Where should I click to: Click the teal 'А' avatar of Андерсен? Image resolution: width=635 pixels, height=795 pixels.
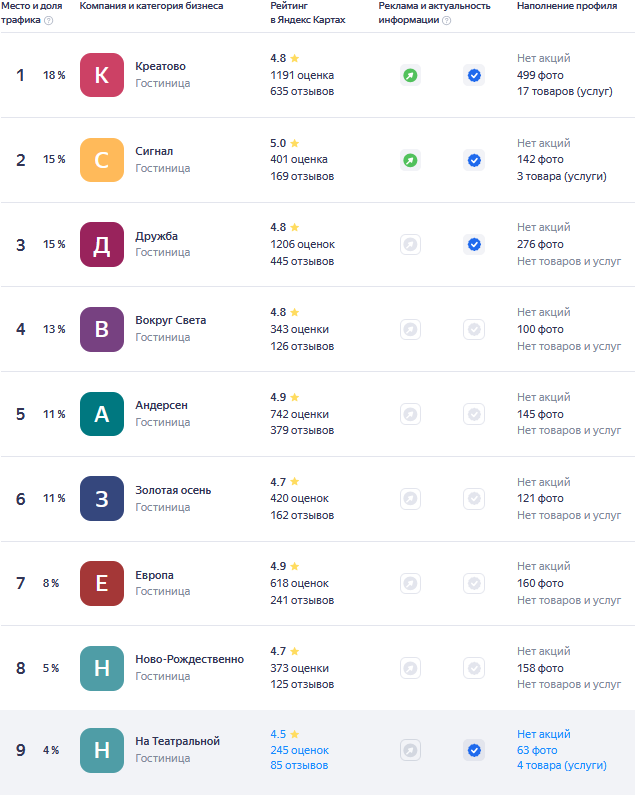102,414
